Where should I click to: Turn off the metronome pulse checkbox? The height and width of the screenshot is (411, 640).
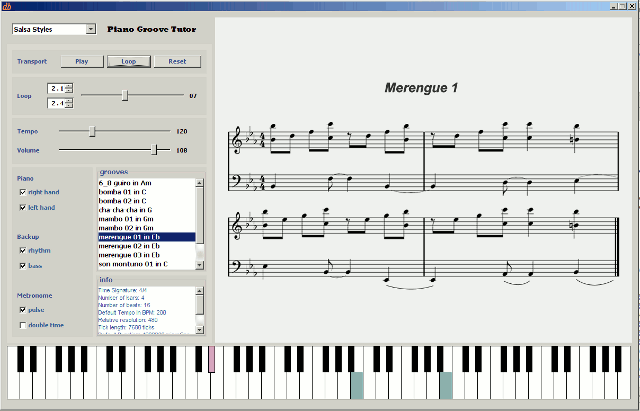pyautogui.click(x=23, y=310)
